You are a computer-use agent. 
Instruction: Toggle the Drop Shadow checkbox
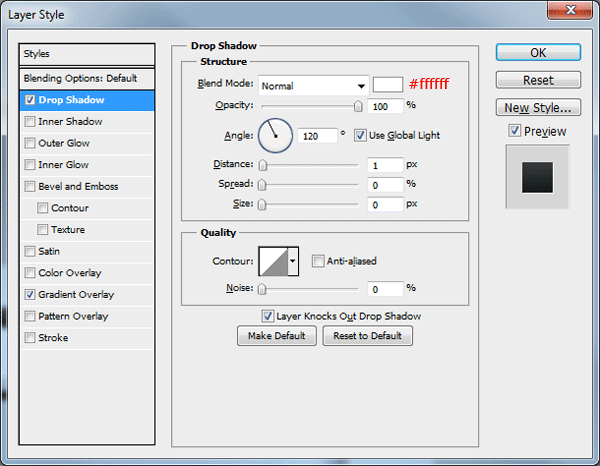(30, 100)
